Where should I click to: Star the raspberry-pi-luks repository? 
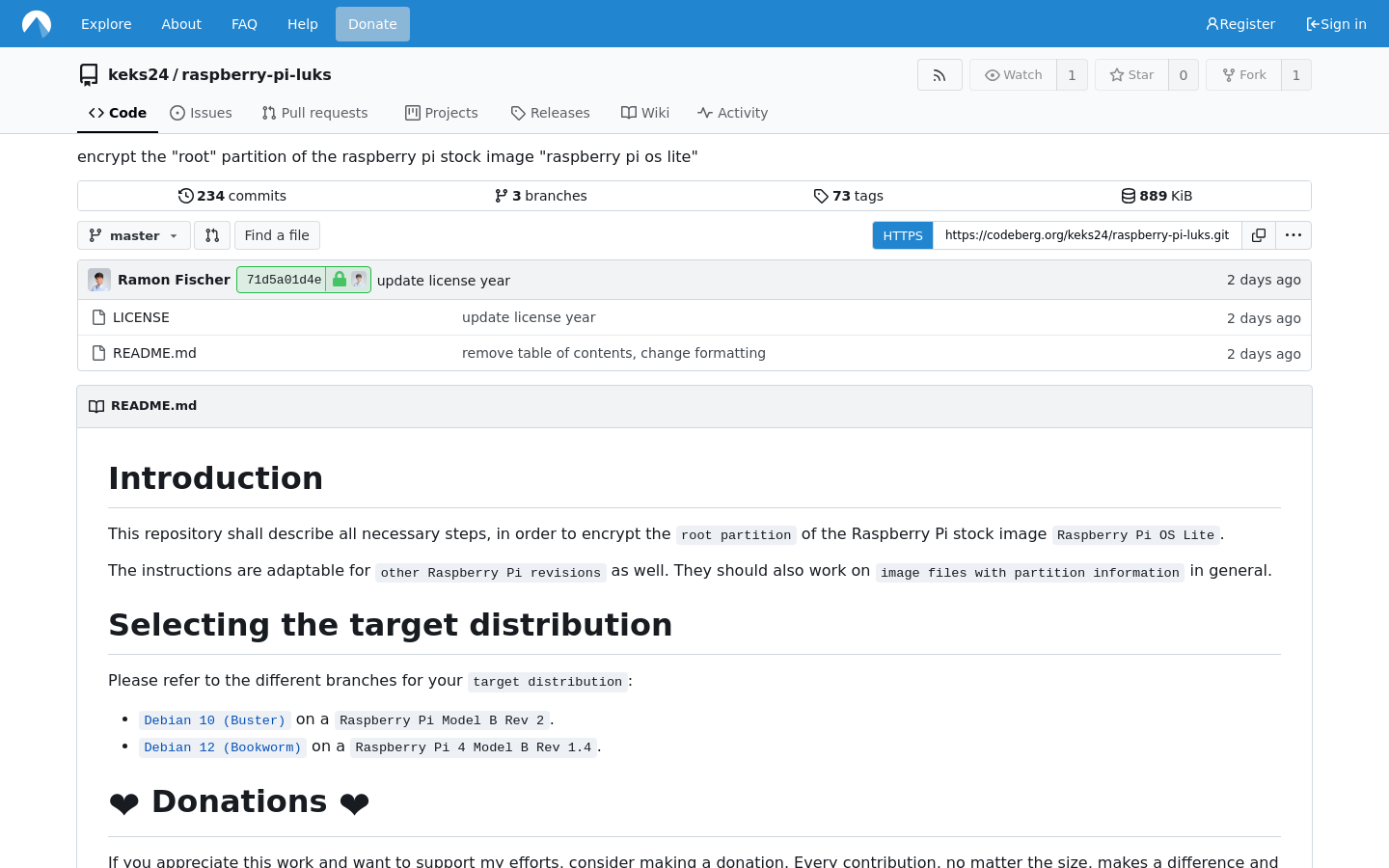[x=1131, y=75]
